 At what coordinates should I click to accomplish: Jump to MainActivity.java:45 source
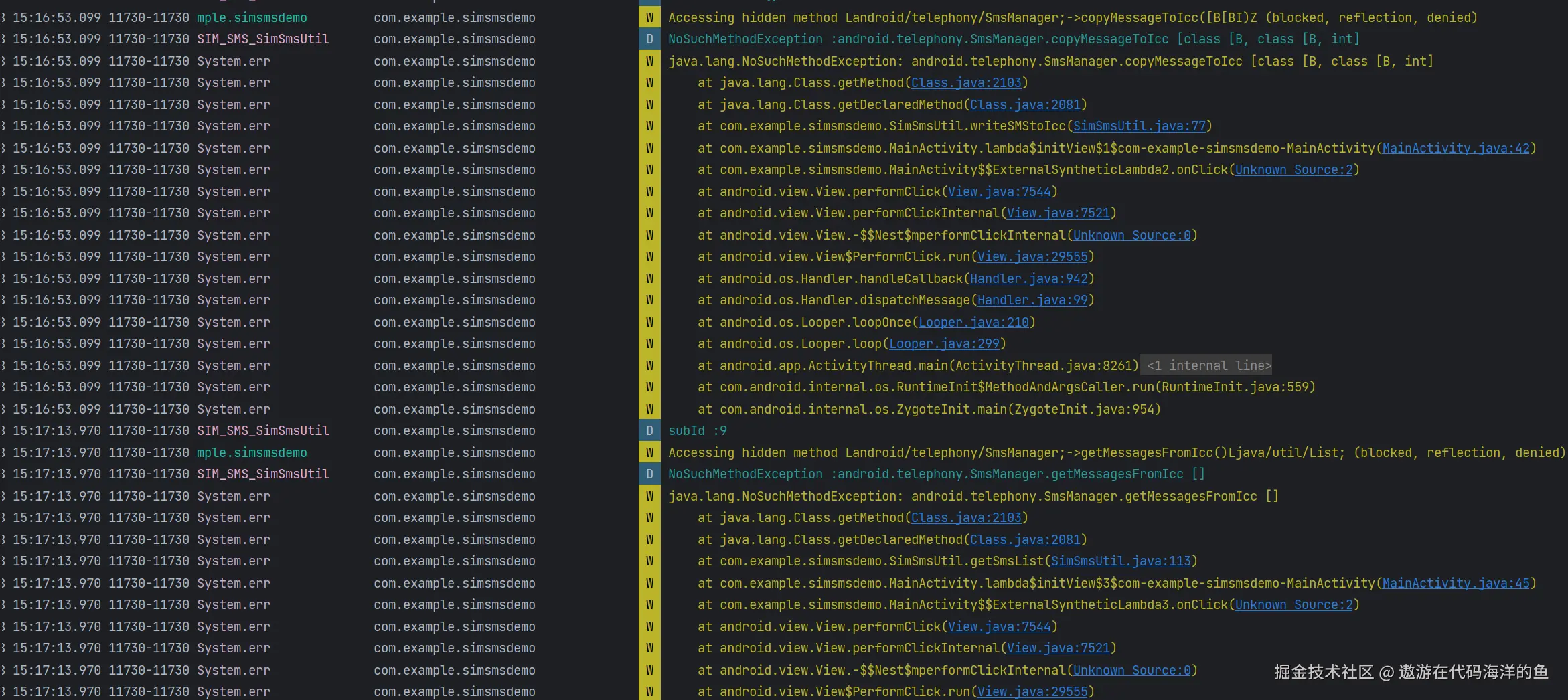click(x=1456, y=583)
